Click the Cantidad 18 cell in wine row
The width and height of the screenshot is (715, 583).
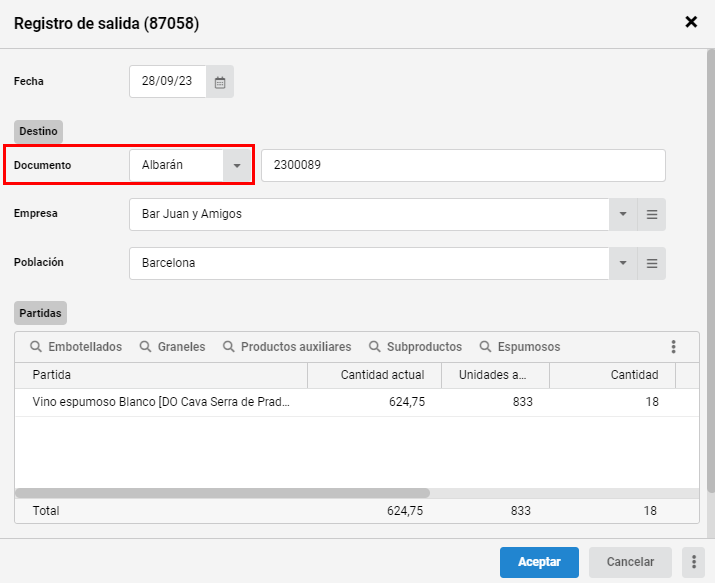(x=652, y=402)
